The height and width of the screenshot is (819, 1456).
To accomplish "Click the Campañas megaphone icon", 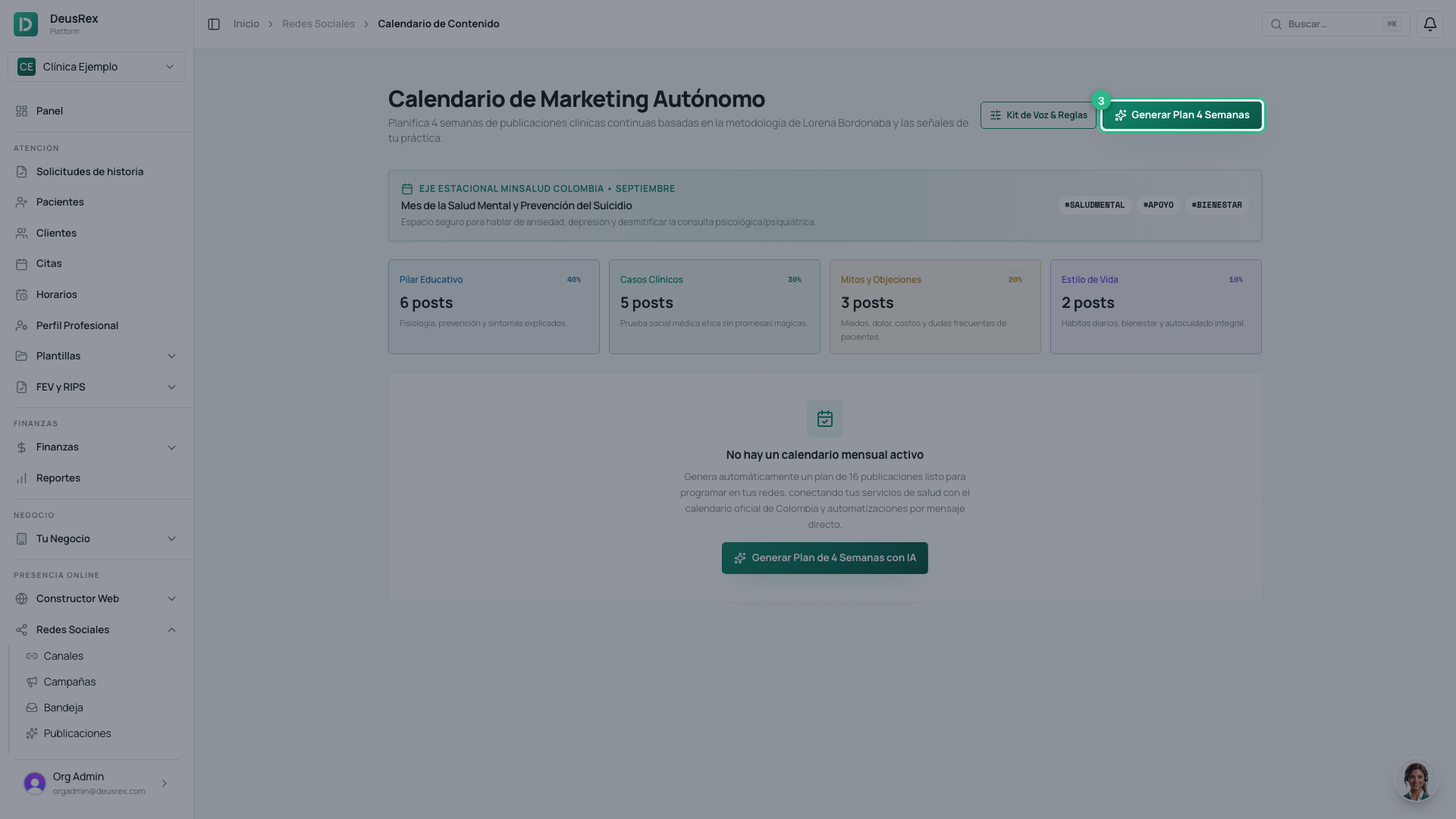I will (32, 682).
